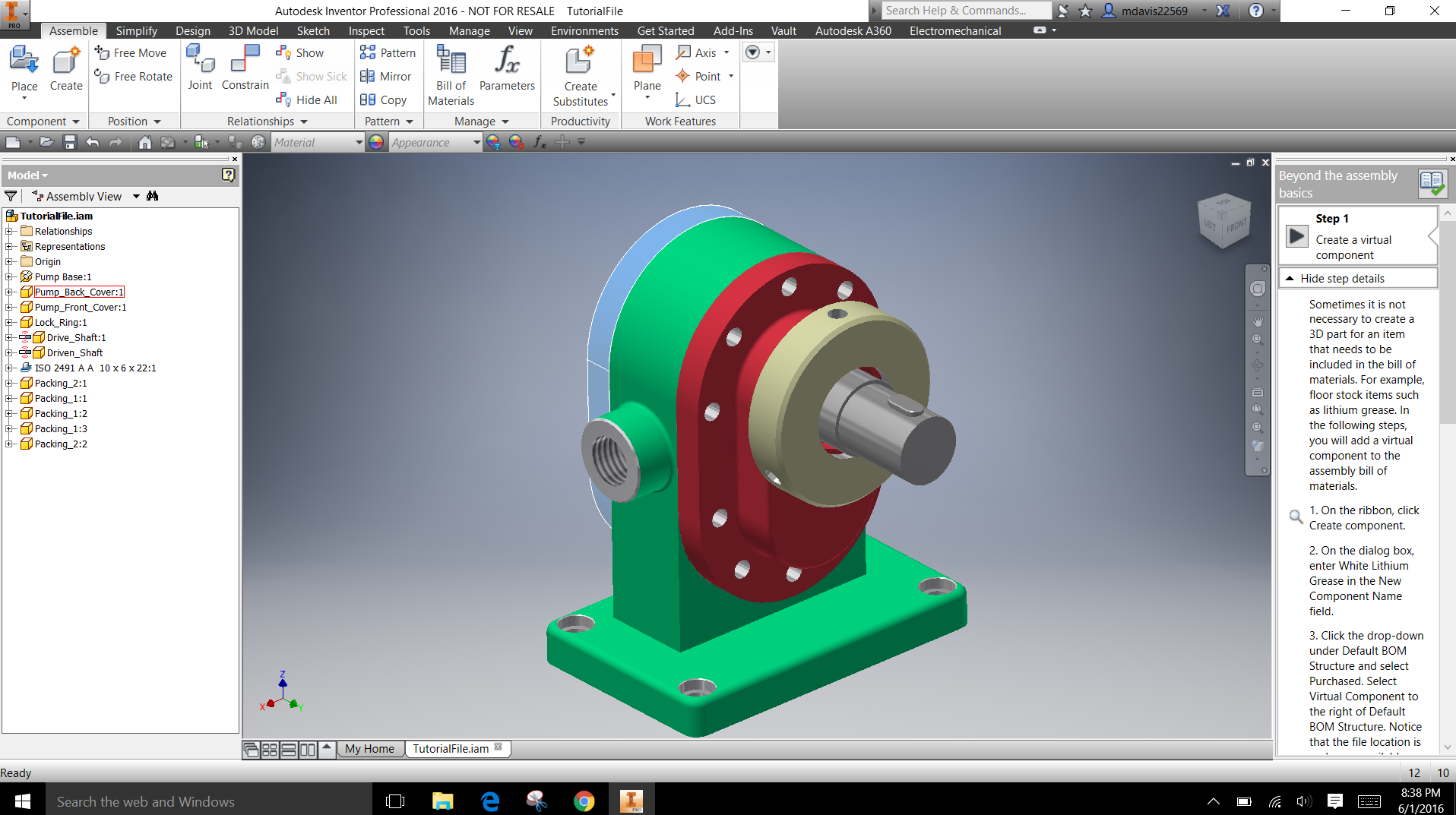Click the Search the web and Windows box

[x=209, y=801]
